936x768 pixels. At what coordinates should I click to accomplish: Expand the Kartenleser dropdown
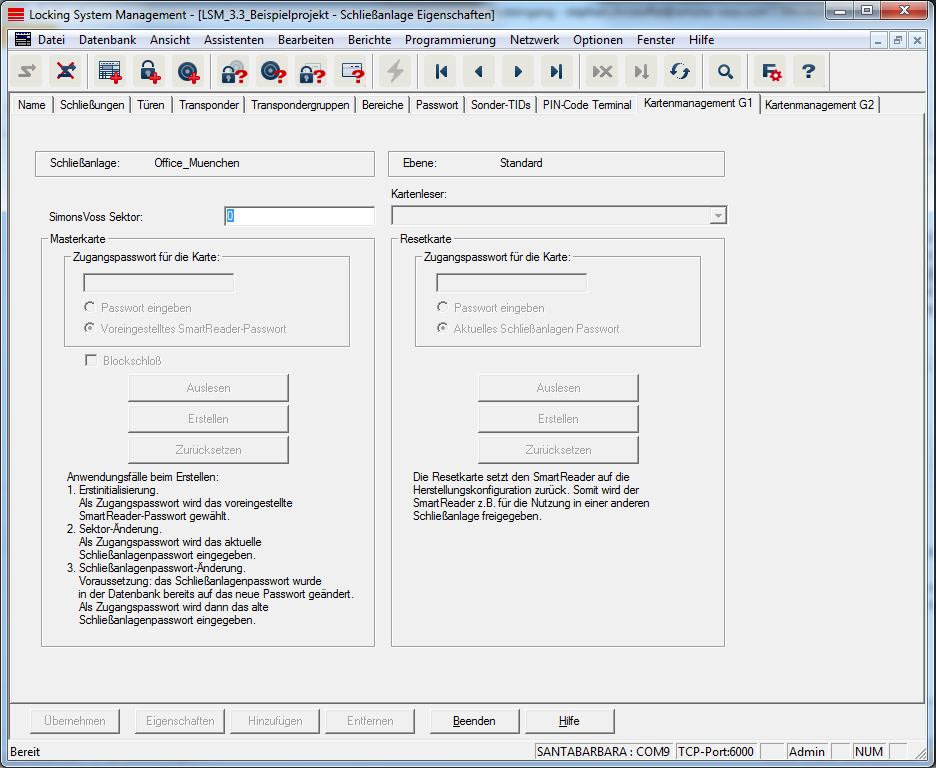click(x=716, y=216)
